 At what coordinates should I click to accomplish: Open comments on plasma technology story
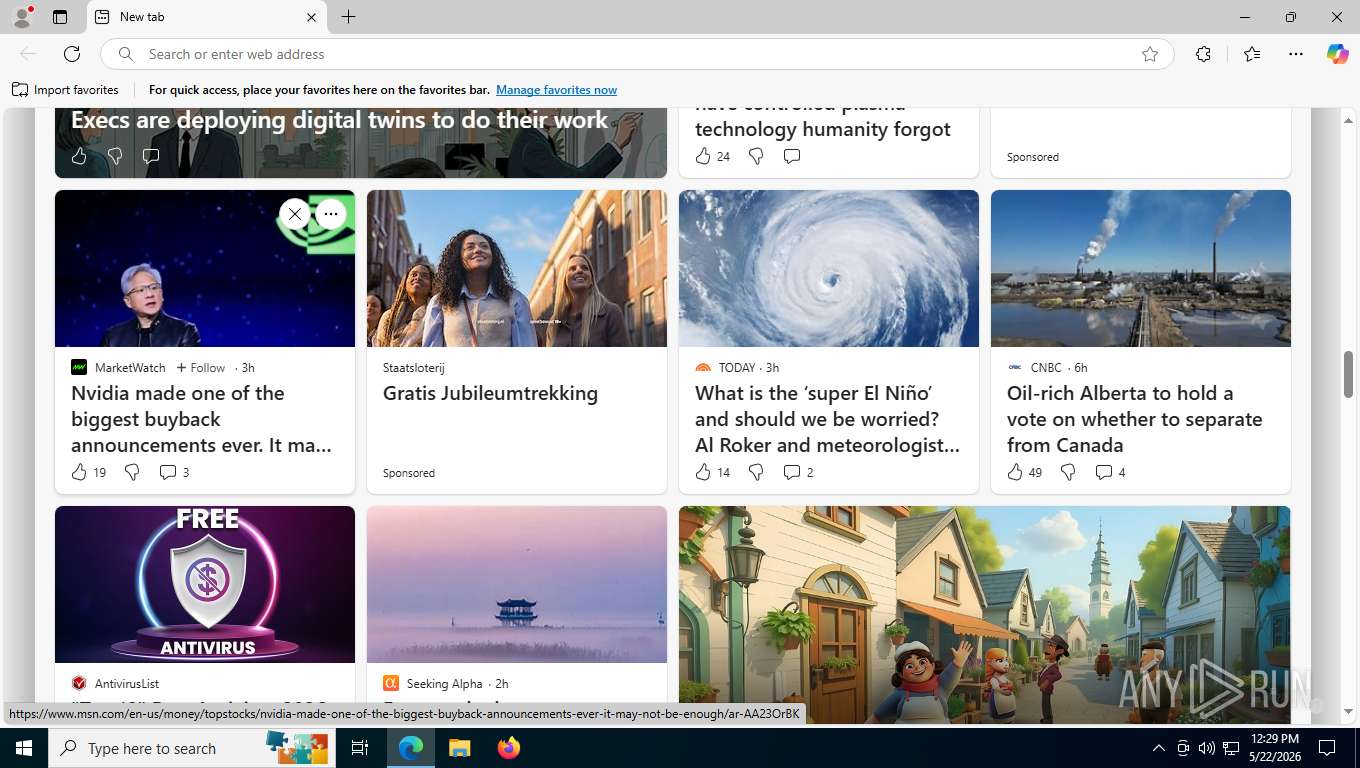[x=792, y=156]
